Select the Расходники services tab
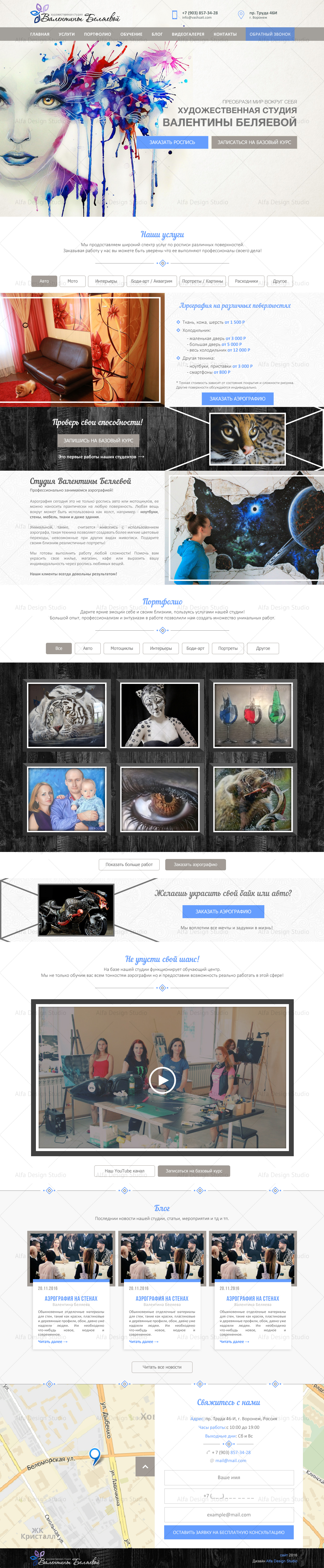This screenshot has height=1568, width=324. tap(246, 281)
